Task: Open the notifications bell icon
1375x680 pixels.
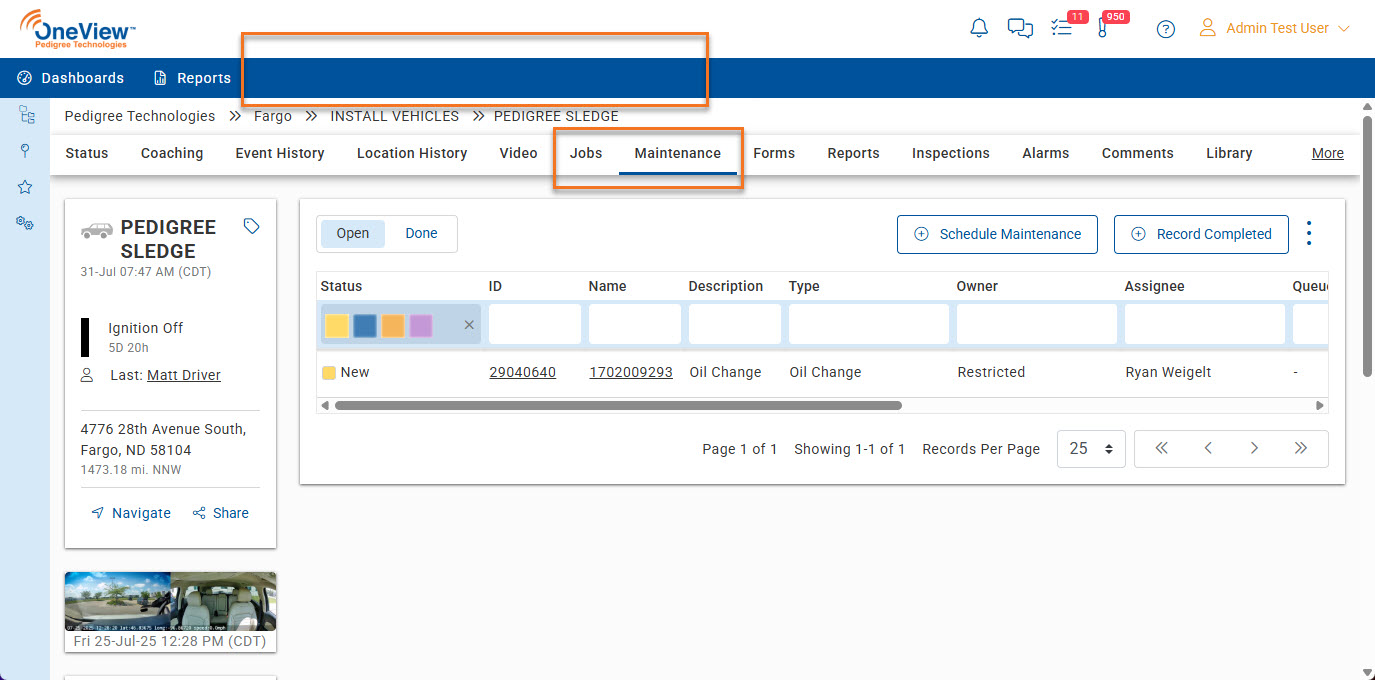Action: click(979, 28)
